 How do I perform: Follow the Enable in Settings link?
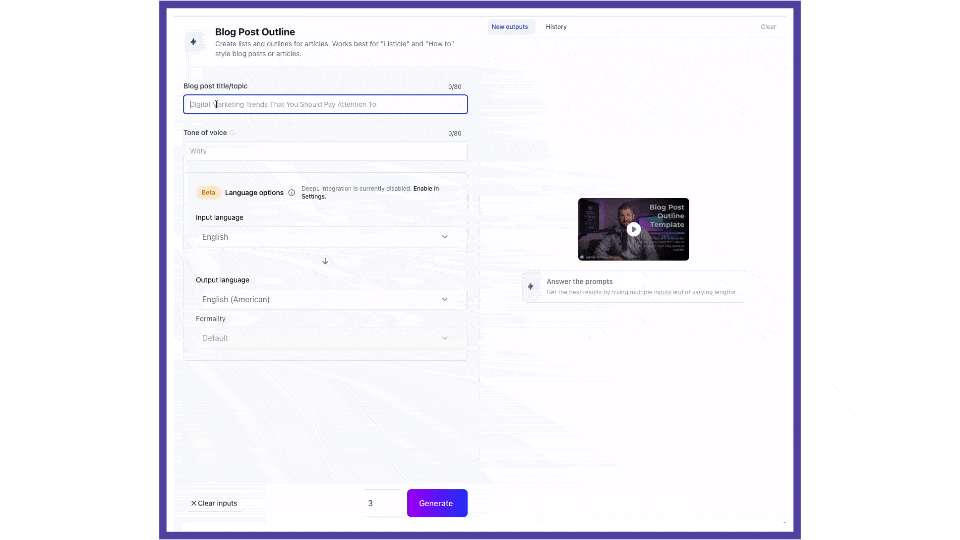coord(424,189)
